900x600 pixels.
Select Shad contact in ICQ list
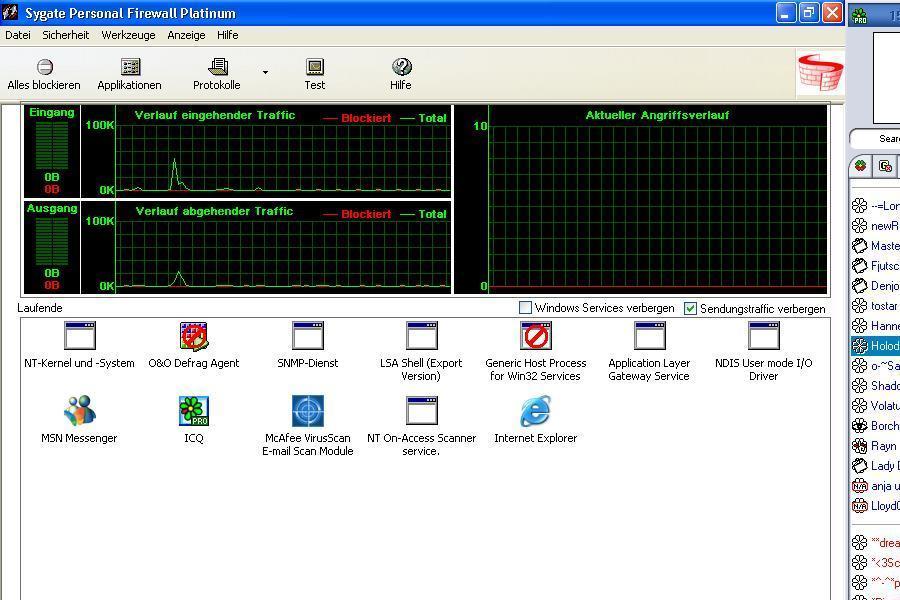point(875,386)
